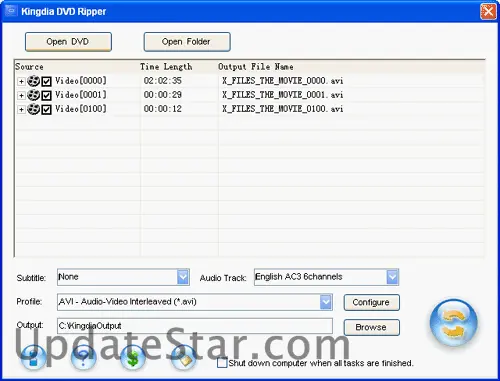Uncheck the Video[0000] checkbox
The height and width of the screenshot is (381, 500).
pyautogui.click(x=46, y=81)
